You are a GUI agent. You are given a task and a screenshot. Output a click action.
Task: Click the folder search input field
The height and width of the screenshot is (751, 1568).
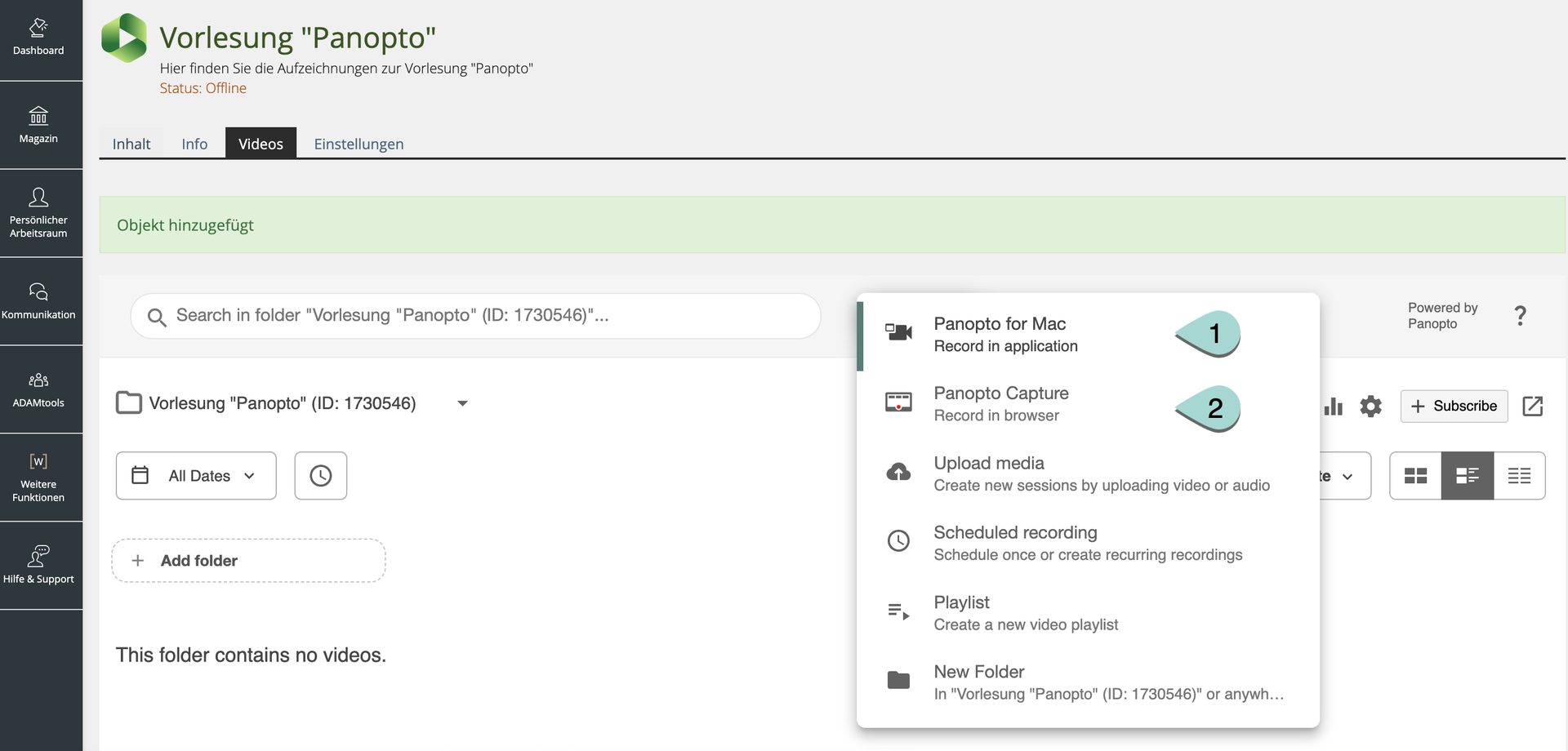pos(475,316)
